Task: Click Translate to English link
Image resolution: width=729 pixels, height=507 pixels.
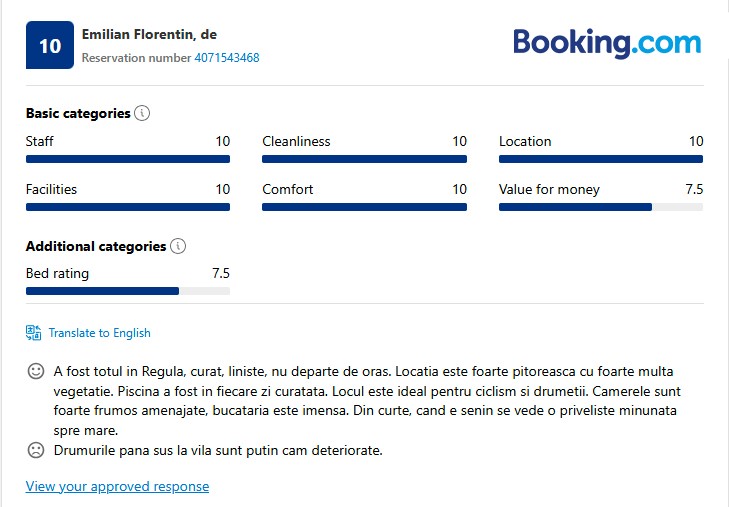Action: [x=99, y=333]
